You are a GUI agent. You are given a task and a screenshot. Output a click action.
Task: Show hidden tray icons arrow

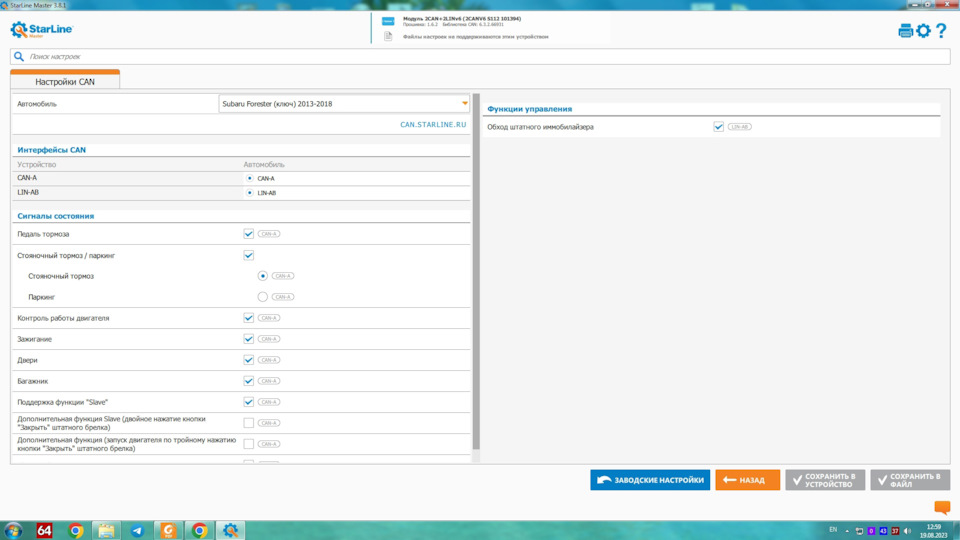pos(847,531)
